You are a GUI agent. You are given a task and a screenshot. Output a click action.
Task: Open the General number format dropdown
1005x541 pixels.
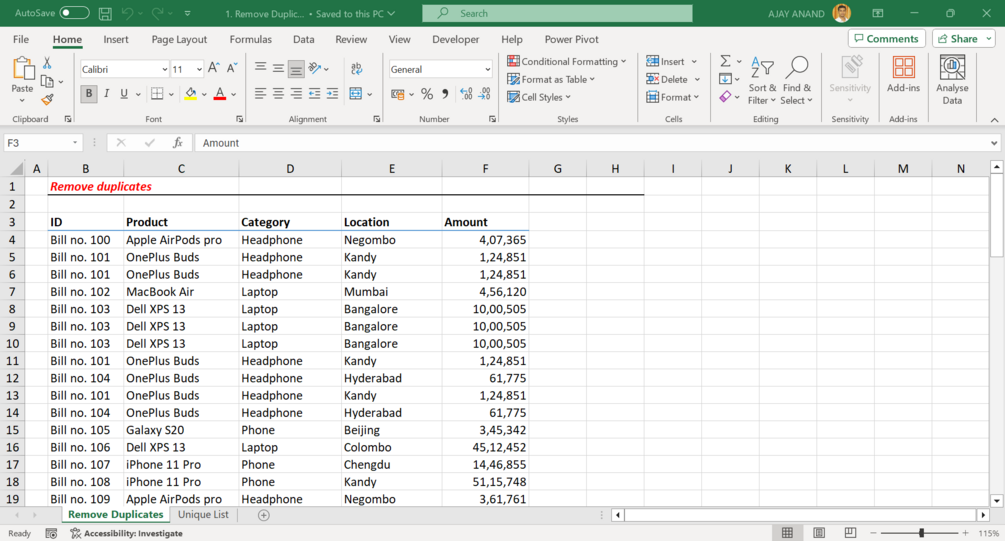tap(487, 69)
